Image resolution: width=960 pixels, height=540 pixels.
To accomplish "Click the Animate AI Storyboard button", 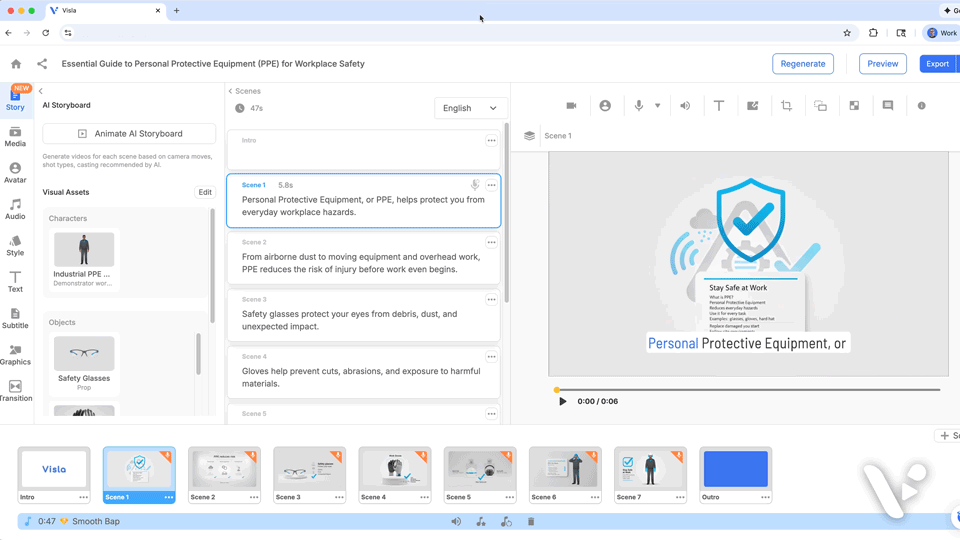I will [129, 133].
